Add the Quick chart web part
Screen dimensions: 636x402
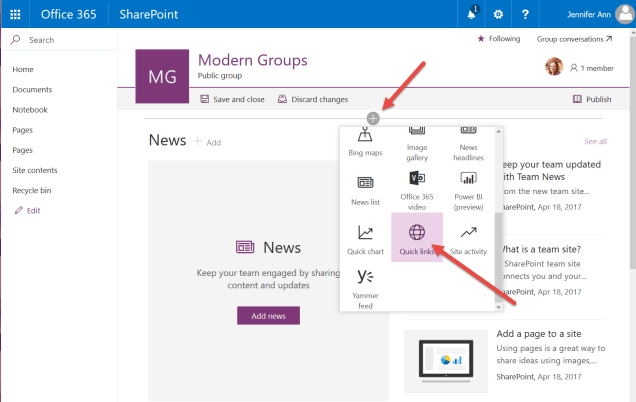365,238
